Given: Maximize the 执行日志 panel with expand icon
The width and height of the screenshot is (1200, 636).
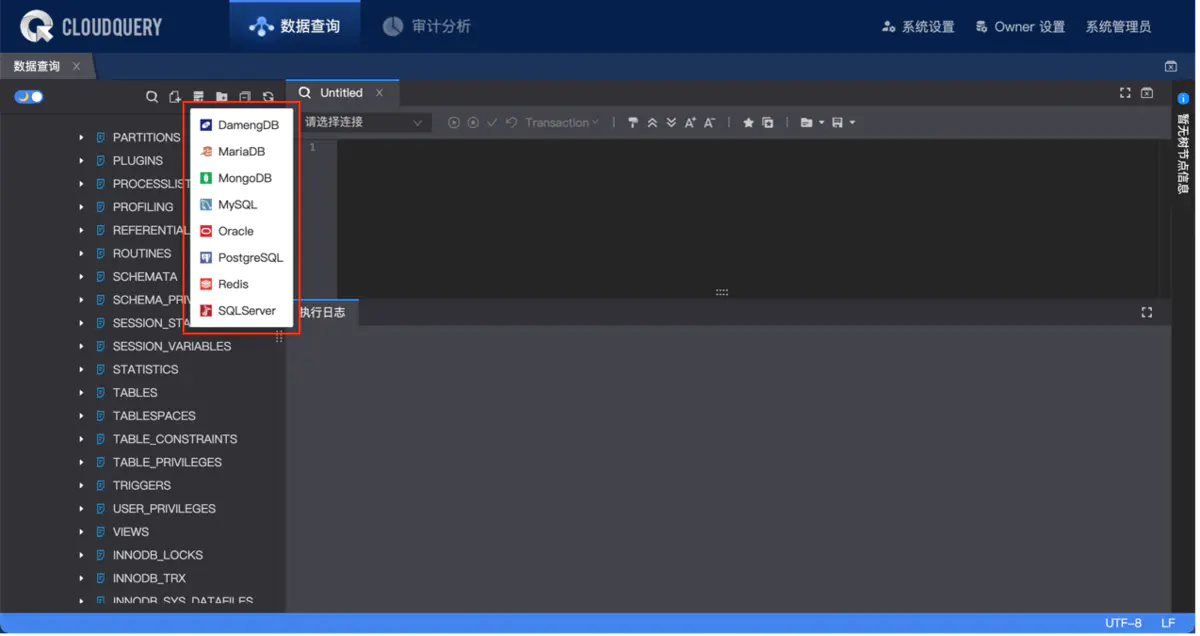Looking at the screenshot, I should tap(1147, 312).
